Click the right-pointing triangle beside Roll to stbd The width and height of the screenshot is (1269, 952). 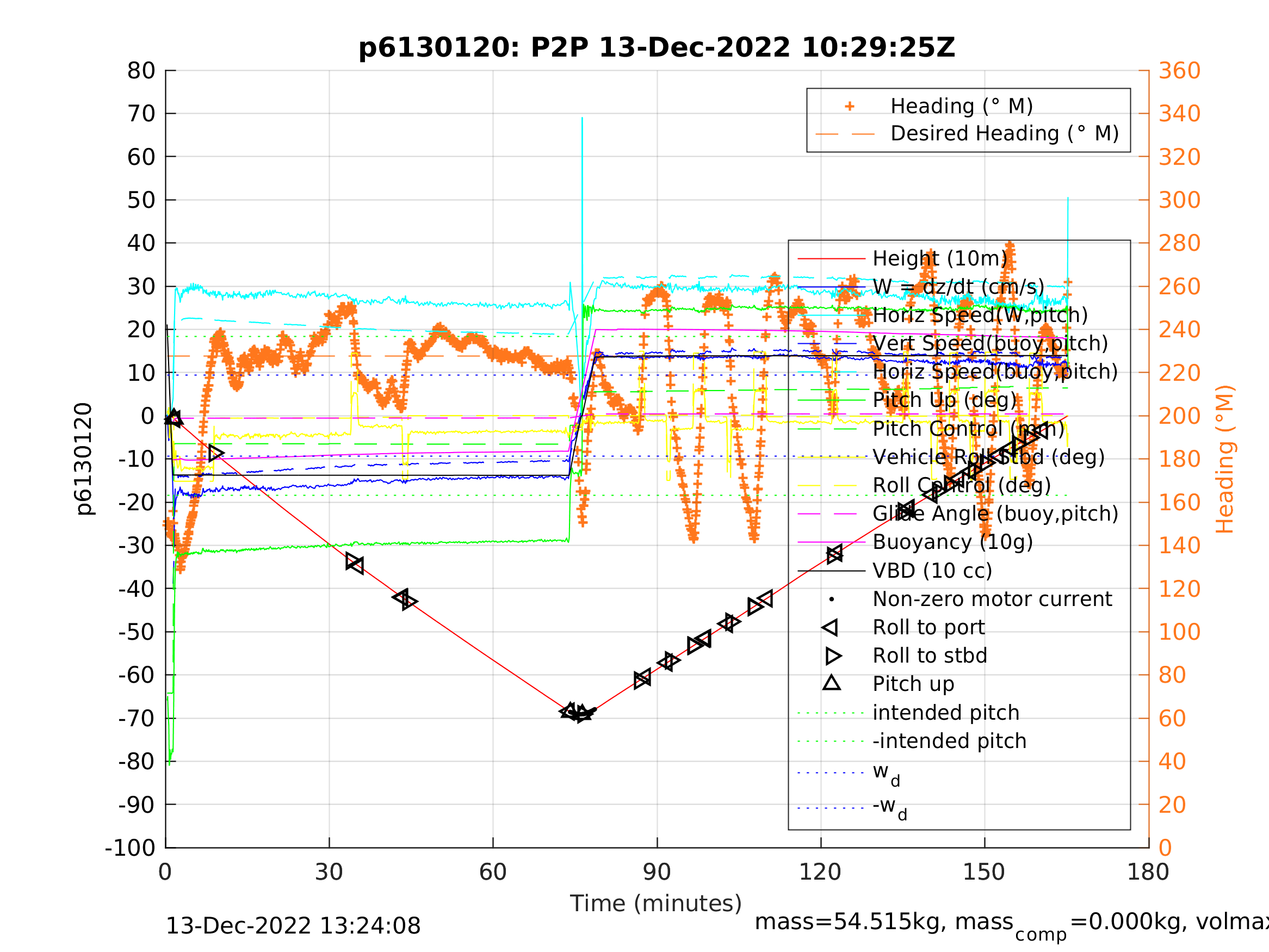click(x=833, y=656)
